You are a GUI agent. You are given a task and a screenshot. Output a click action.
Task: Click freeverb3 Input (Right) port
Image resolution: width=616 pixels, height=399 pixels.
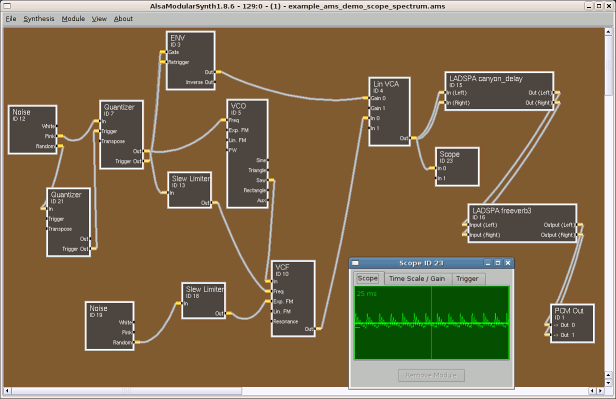(x=466, y=235)
